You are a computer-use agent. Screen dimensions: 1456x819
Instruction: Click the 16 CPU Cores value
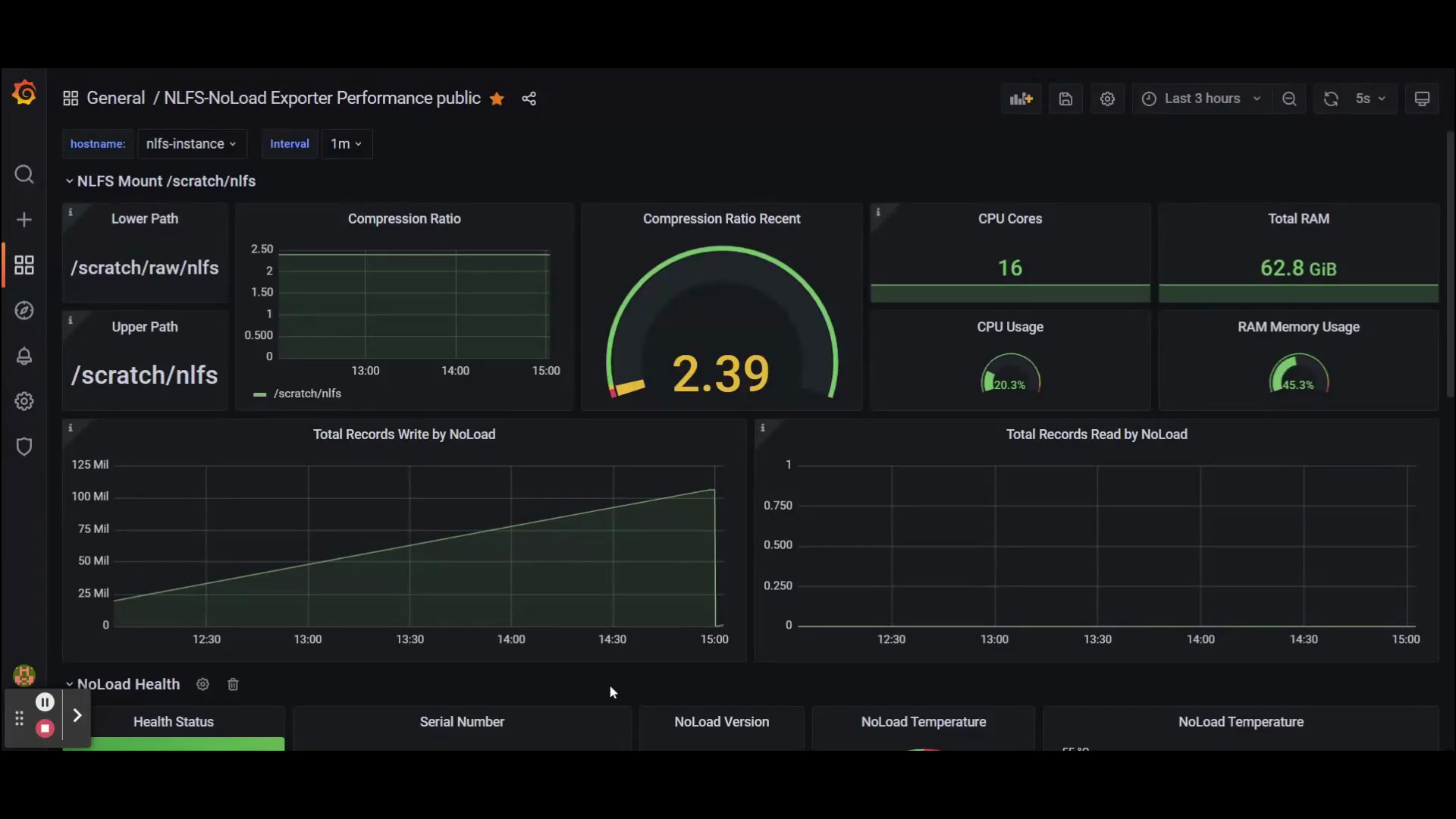pos(1010,268)
